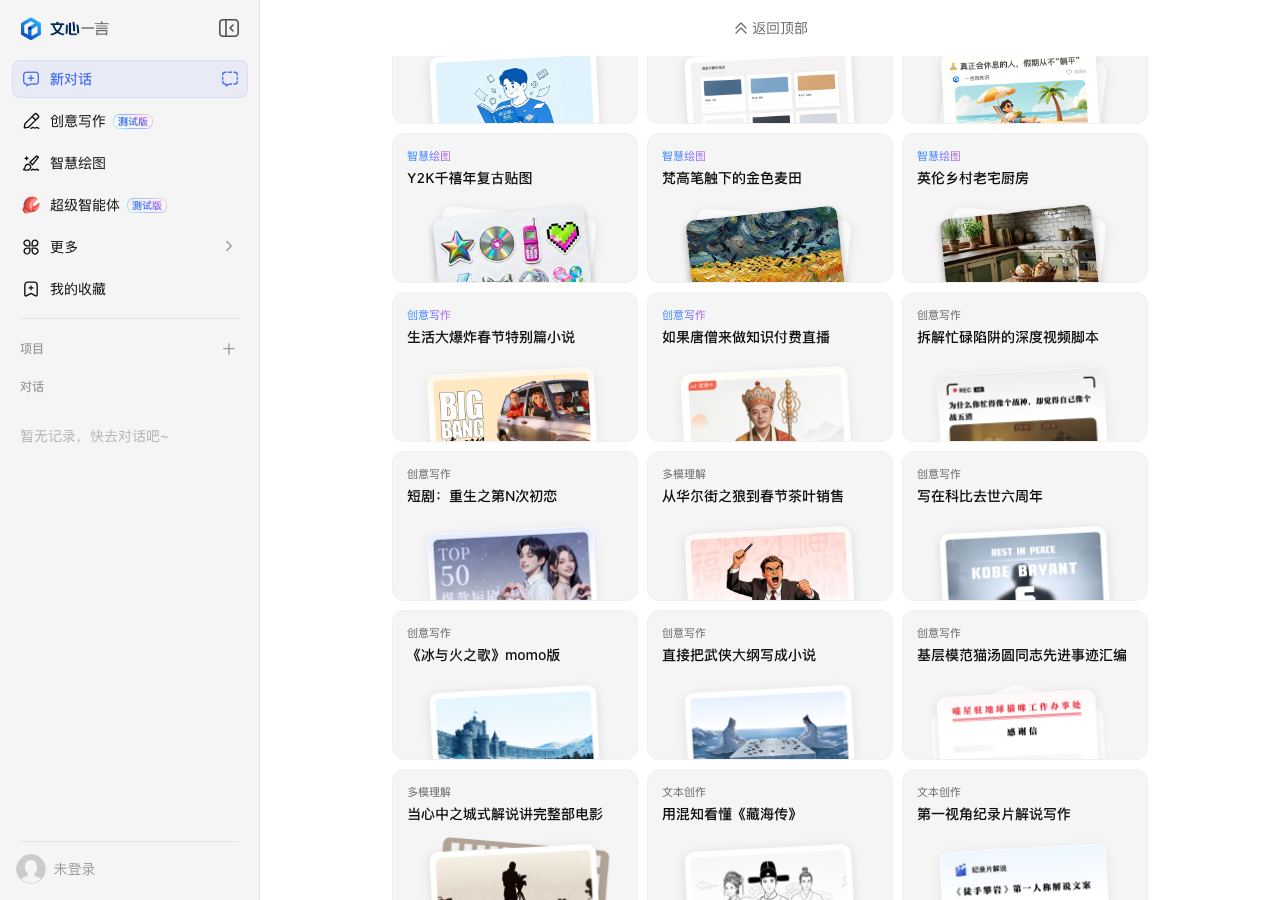Click the Big Bang car thumbnail
The image size is (1280, 900).
pyautogui.click(x=512, y=406)
